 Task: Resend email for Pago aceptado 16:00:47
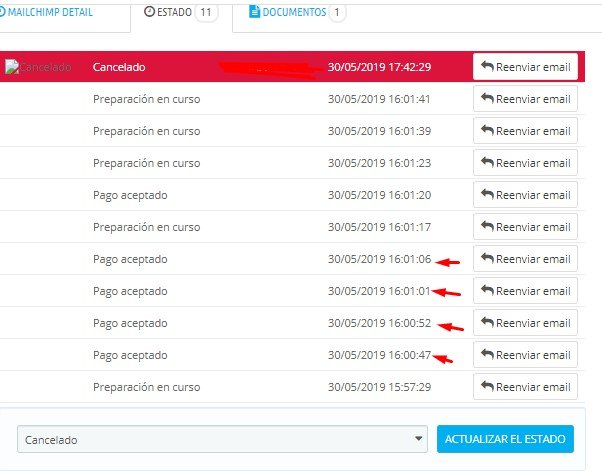[525, 355]
